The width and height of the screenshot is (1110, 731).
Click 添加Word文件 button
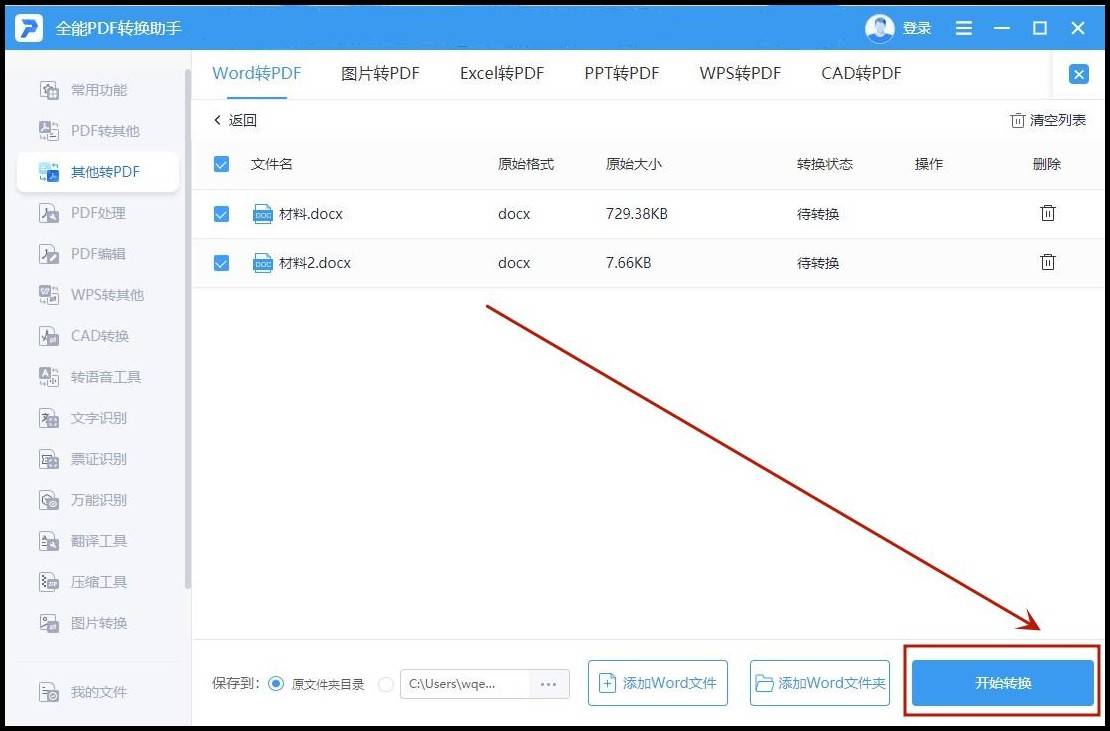click(658, 683)
